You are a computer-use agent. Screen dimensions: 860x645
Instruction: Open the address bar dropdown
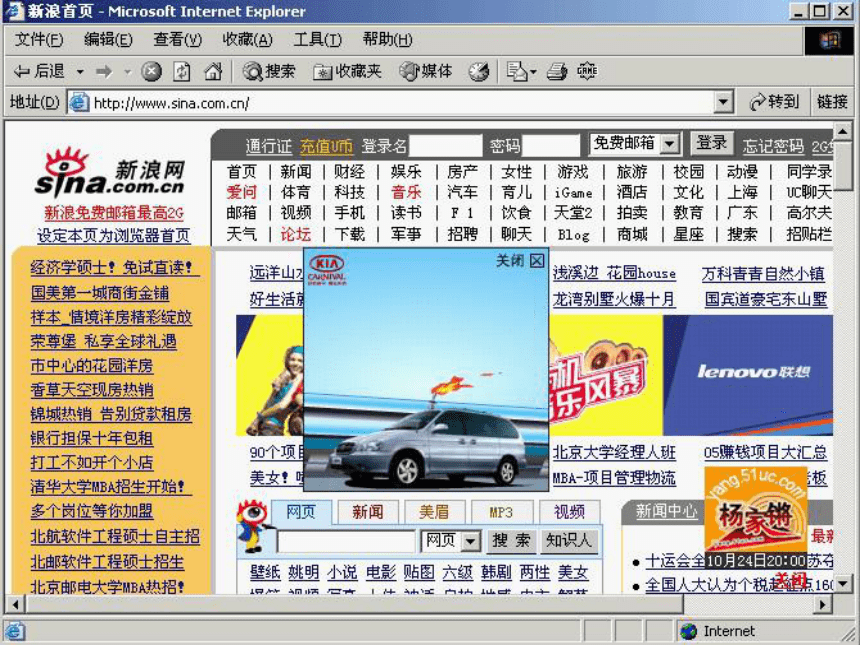click(723, 102)
